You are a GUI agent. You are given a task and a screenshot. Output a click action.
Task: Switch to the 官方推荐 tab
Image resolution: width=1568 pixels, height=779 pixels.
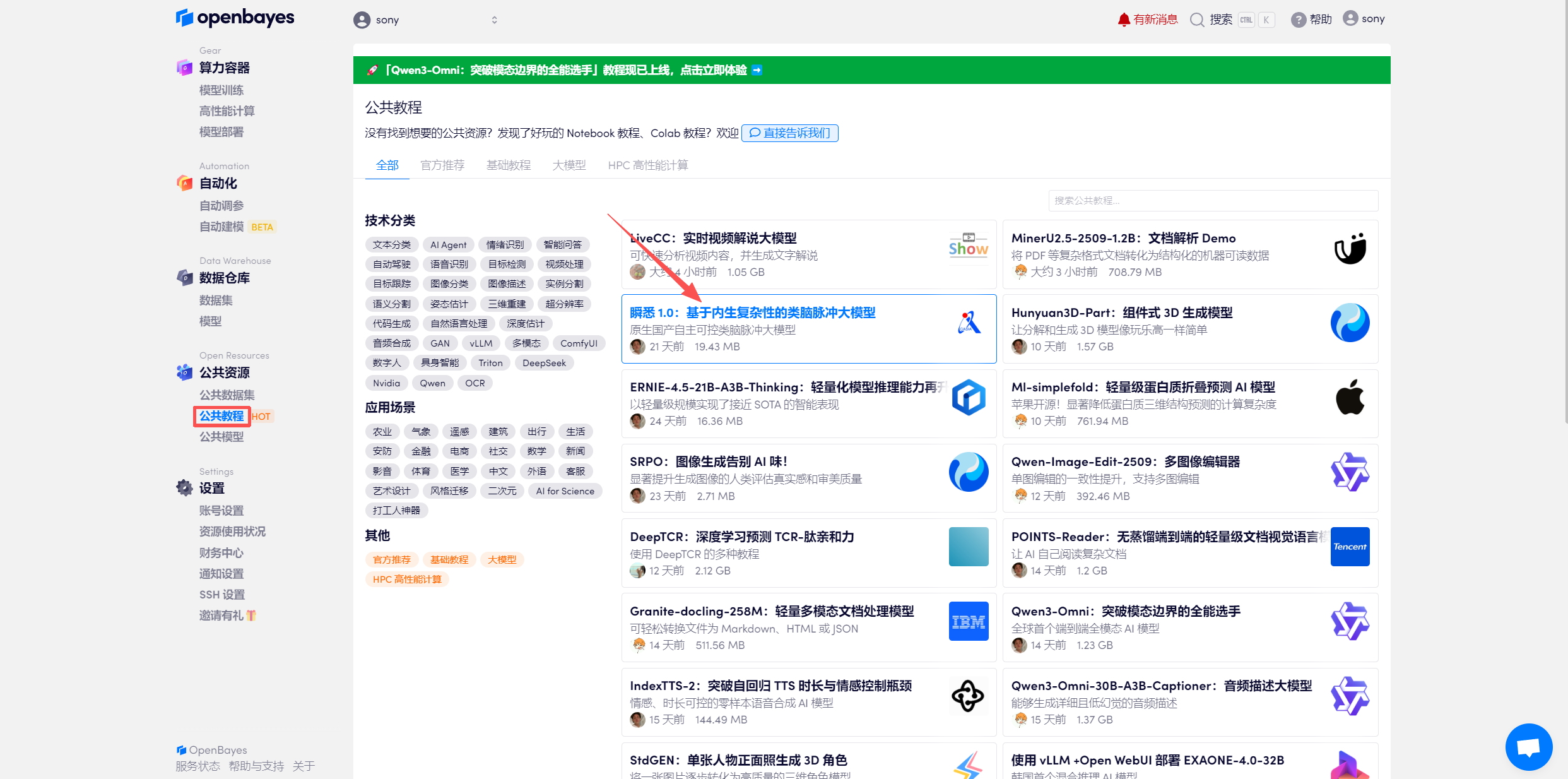[x=442, y=165]
